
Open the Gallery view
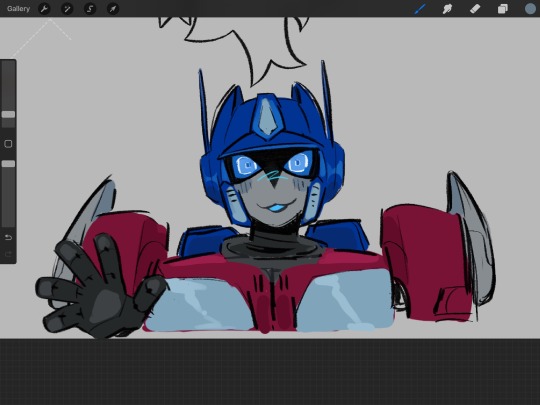18,9
